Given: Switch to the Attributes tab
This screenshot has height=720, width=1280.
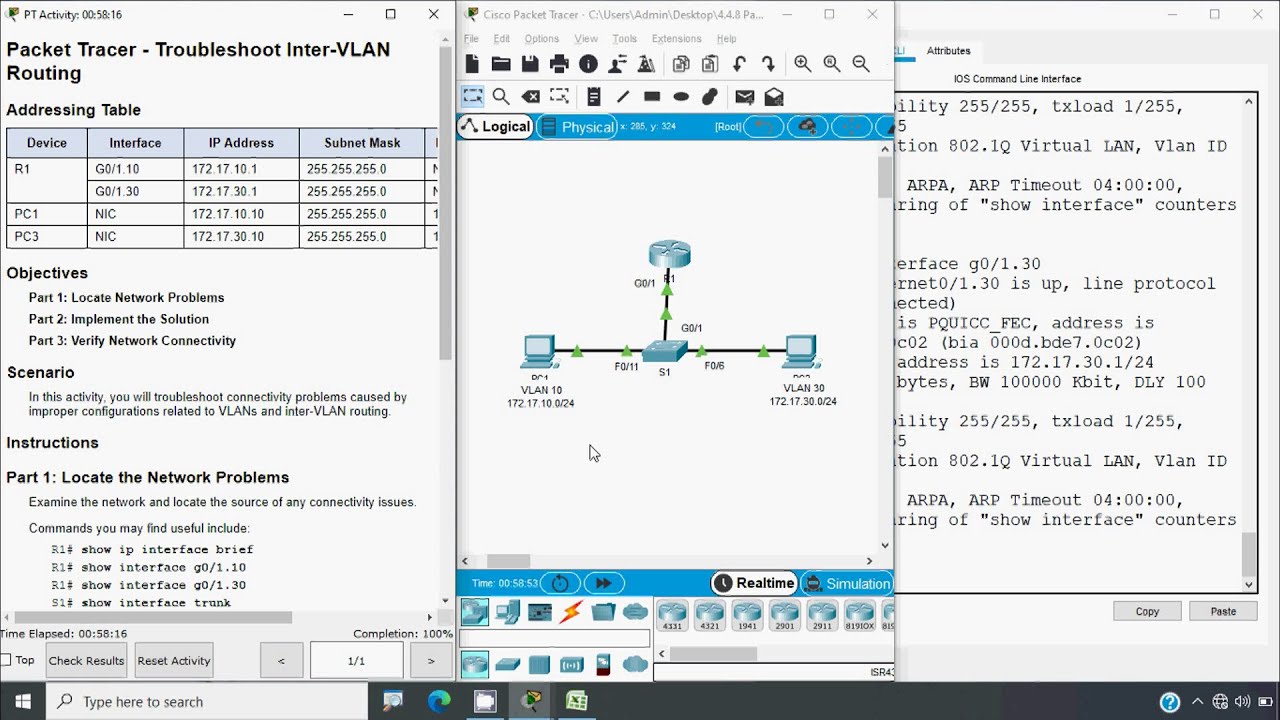Looking at the screenshot, I should [948, 51].
